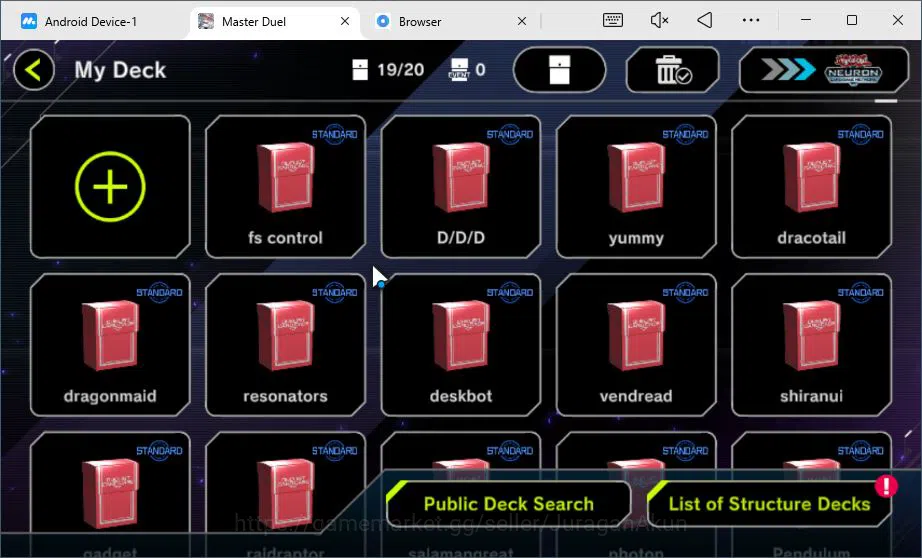Maximize the emulator window
Viewport: 922px width, 558px height.
click(x=851, y=21)
